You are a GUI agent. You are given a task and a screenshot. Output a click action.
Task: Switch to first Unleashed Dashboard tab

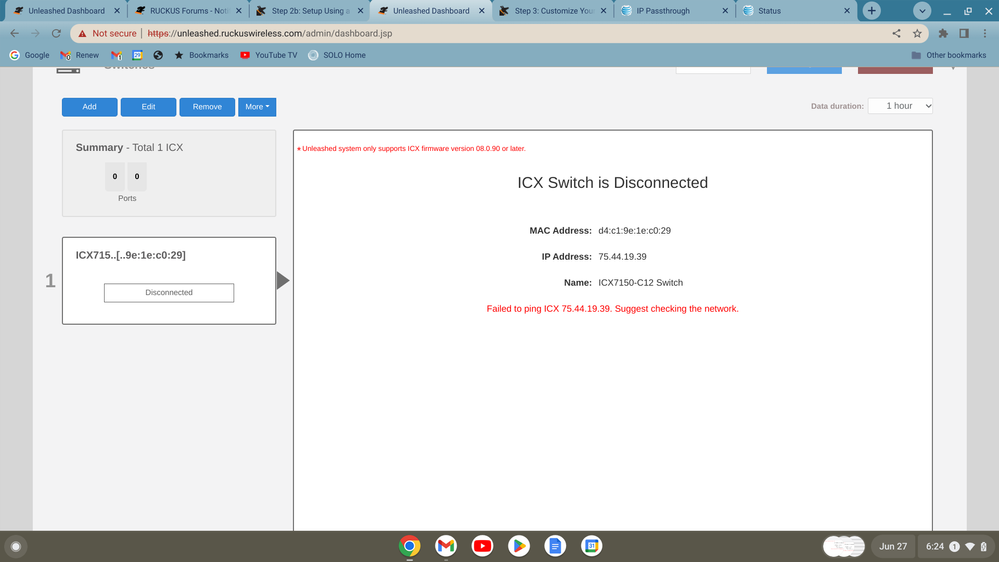pyautogui.click(x=66, y=11)
